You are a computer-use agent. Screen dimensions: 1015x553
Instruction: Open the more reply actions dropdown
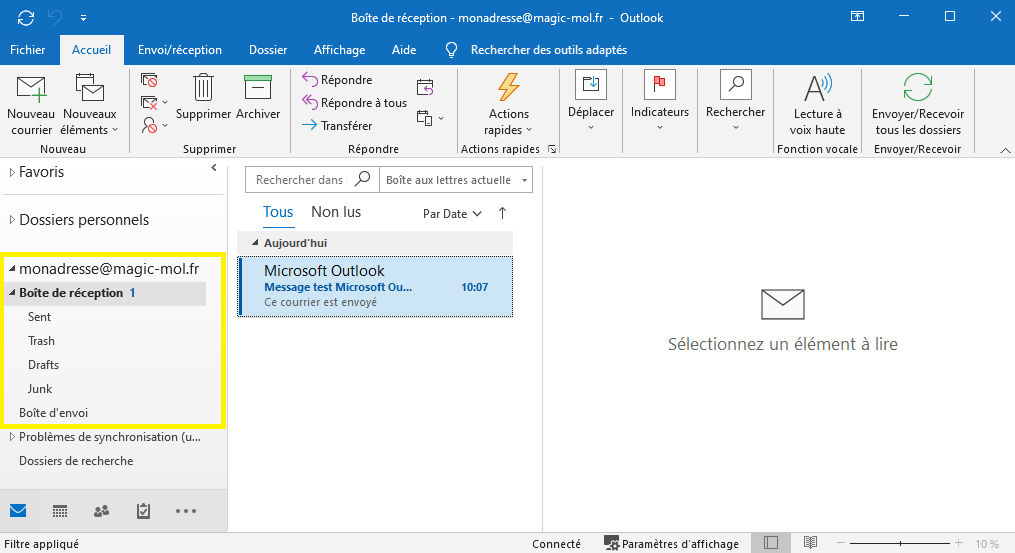(430, 118)
